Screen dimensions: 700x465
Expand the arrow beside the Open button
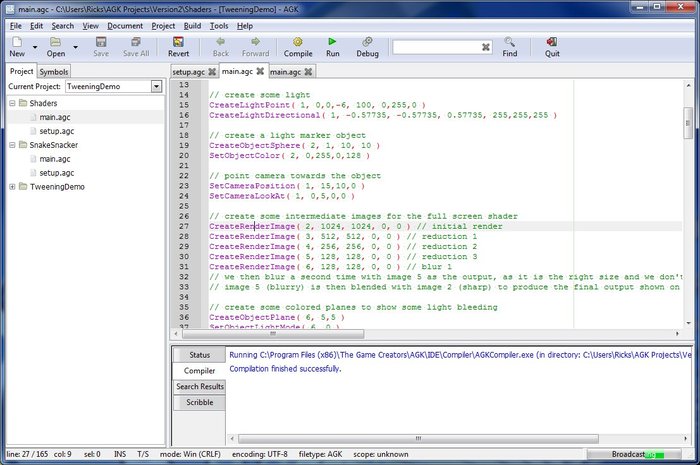(x=75, y=47)
